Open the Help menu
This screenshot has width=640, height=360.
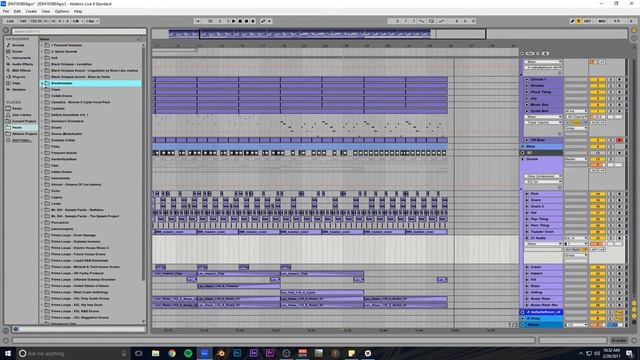pyautogui.click(x=78, y=11)
